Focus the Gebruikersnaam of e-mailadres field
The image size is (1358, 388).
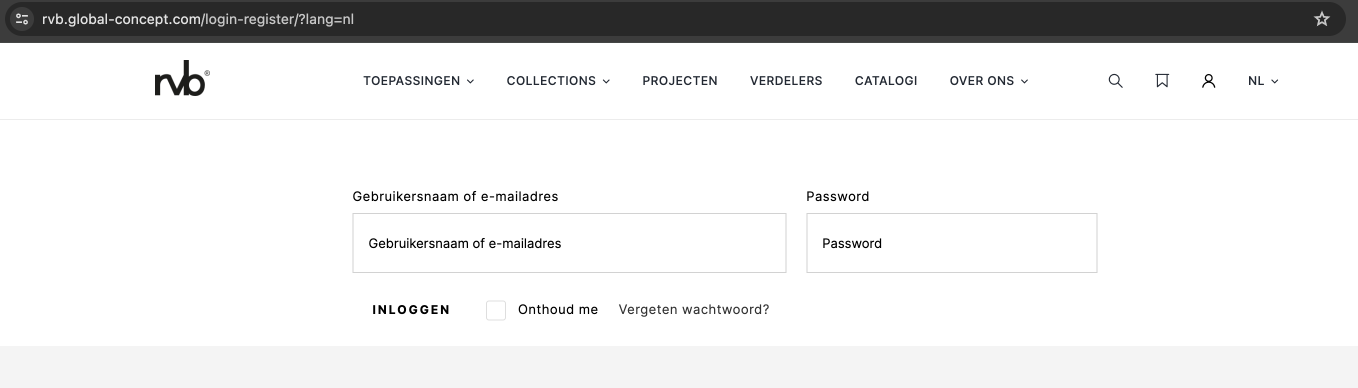[569, 243]
